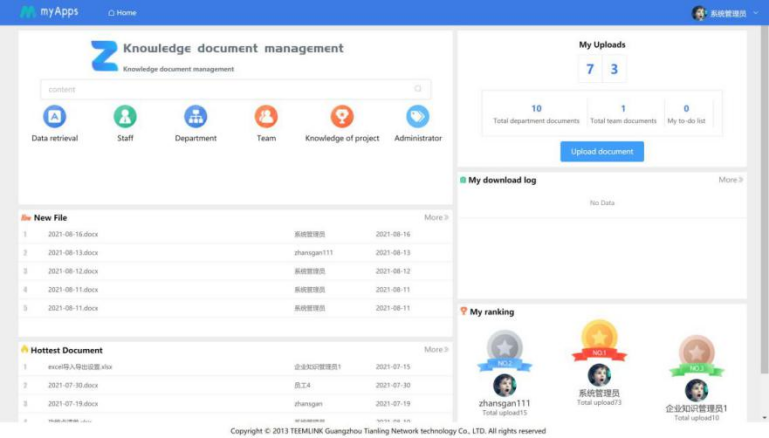Open Total department documents count
Image resolution: width=769 pixels, height=438 pixels.
(536, 109)
